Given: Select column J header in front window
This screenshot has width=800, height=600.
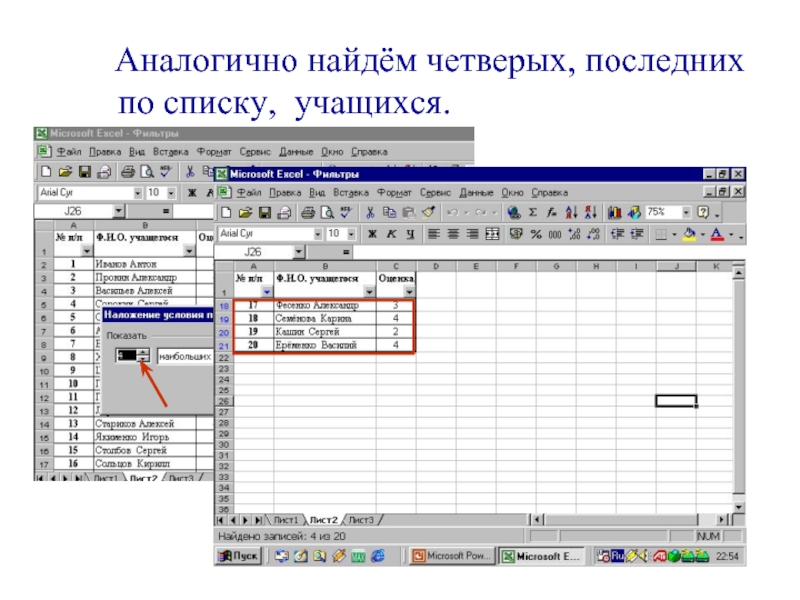Looking at the screenshot, I should tap(677, 266).
